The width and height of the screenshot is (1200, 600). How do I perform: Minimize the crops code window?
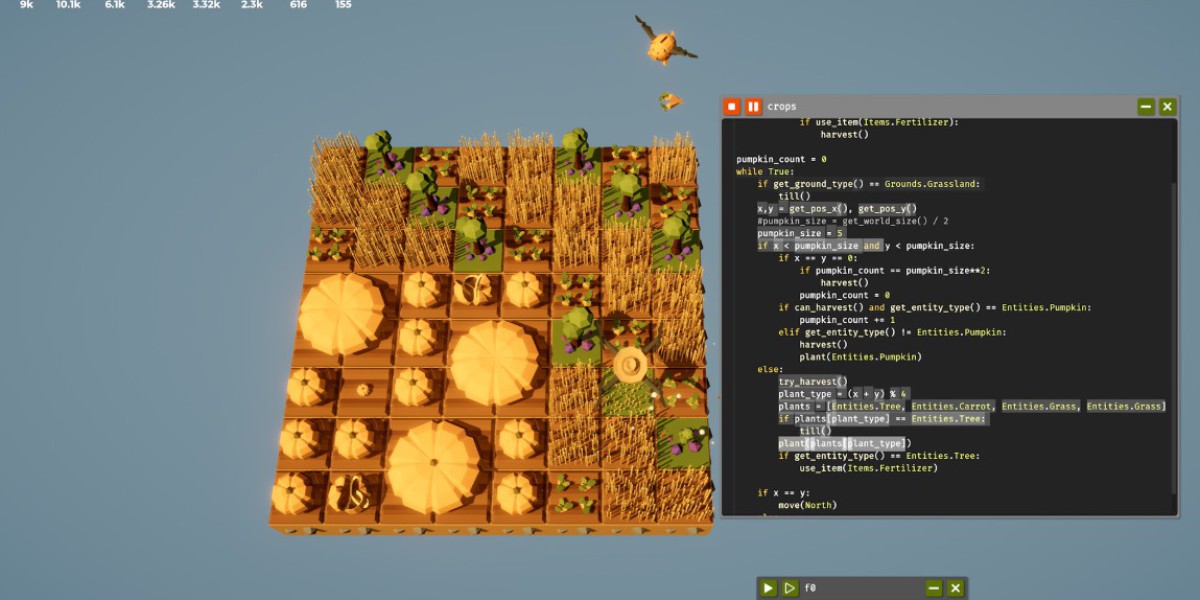[x=1146, y=107]
